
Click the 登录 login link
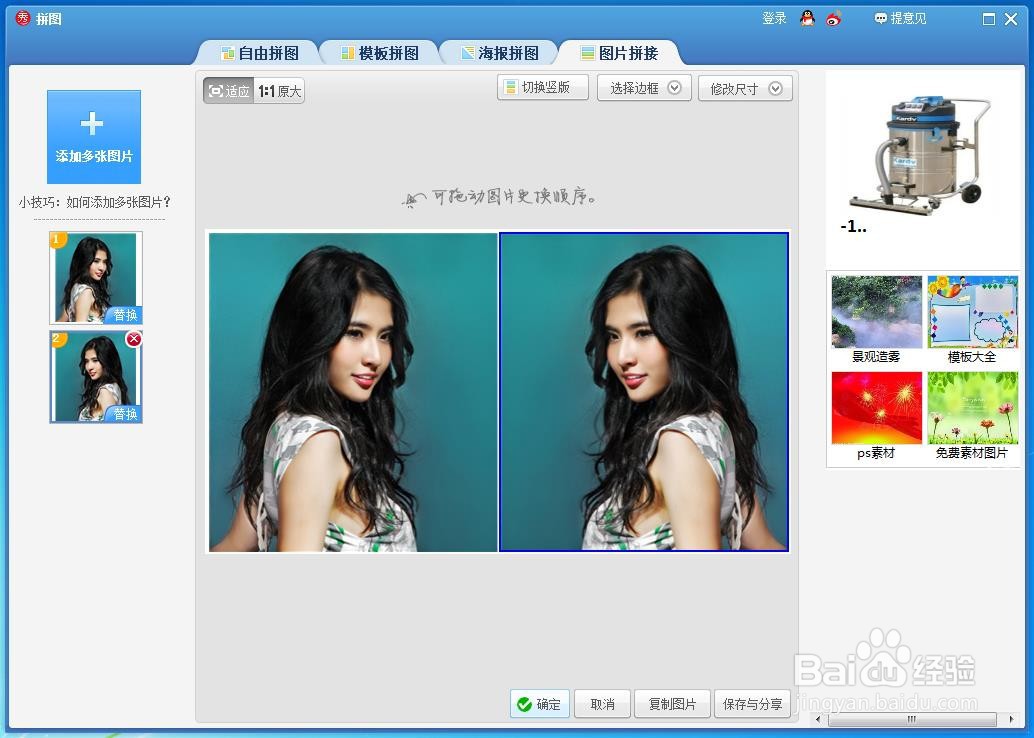(774, 18)
